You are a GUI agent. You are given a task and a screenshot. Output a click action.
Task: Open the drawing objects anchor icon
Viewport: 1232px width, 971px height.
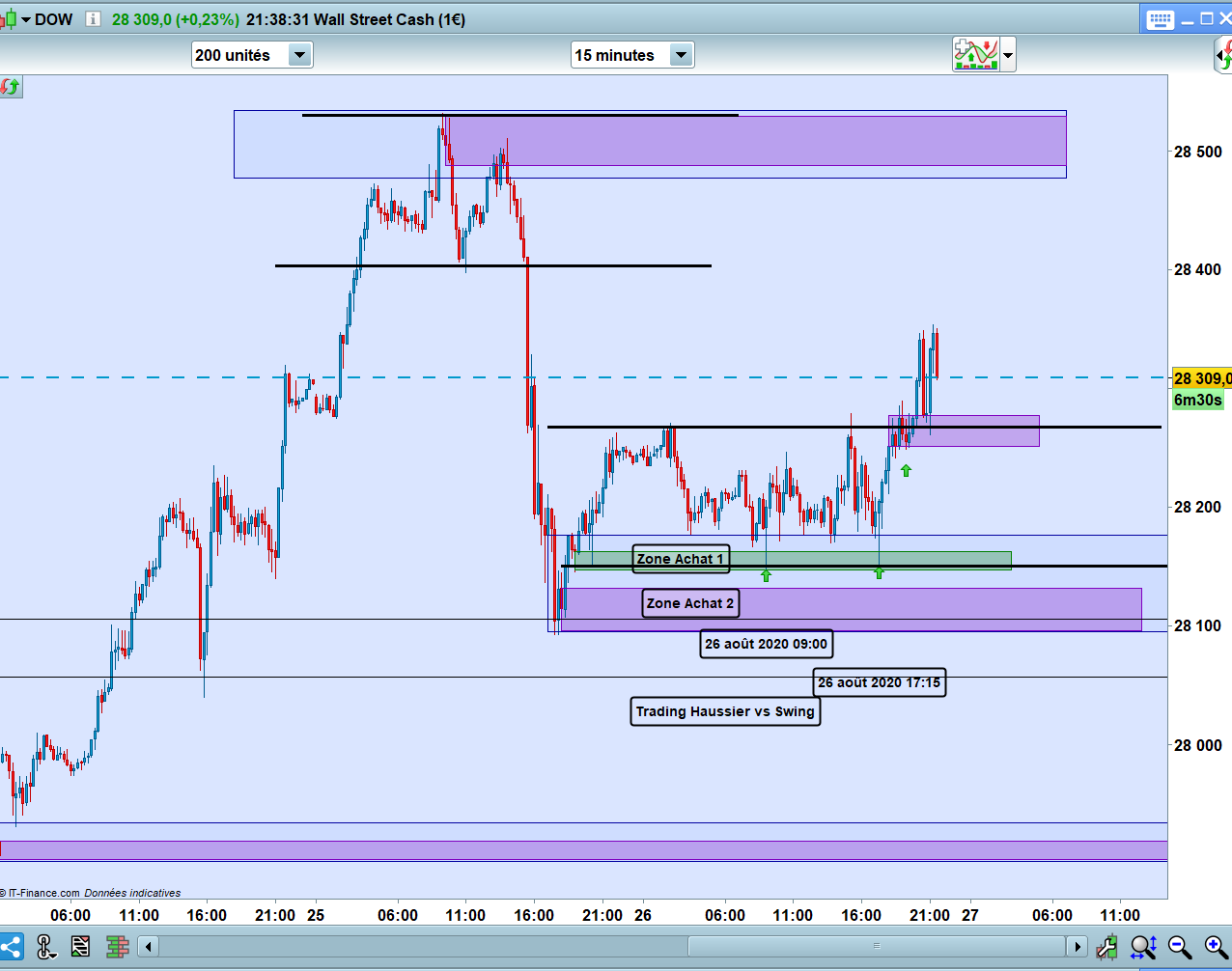click(44, 947)
